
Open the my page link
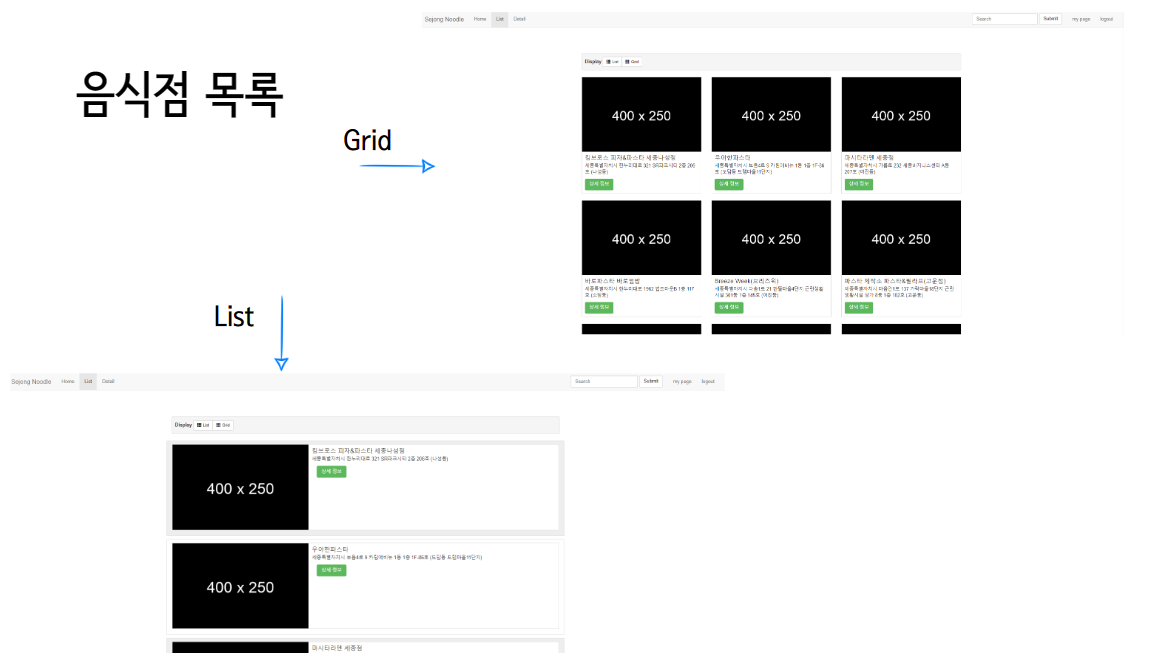click(1081, 18)
